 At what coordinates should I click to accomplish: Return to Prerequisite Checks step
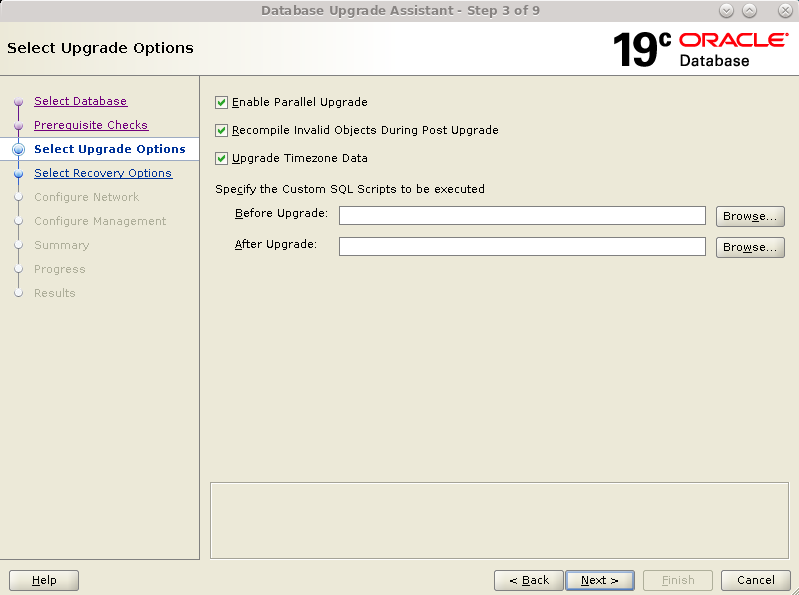point(91,125)
